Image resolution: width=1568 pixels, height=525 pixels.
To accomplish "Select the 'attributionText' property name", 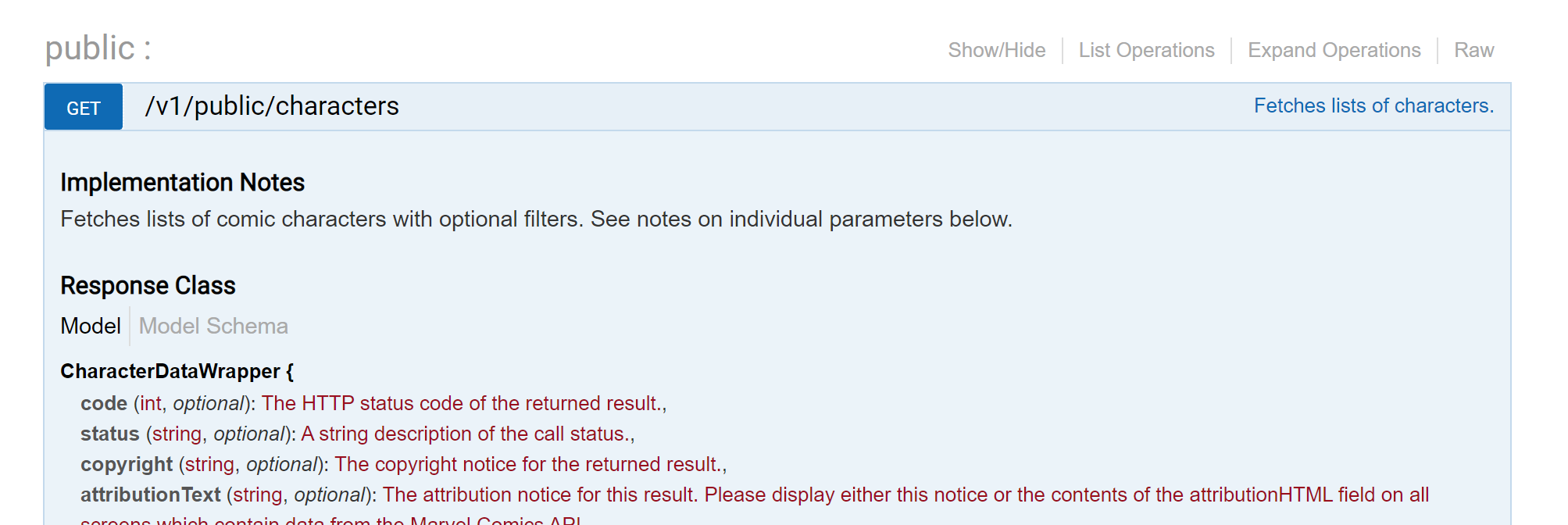I will click(151, 495).
